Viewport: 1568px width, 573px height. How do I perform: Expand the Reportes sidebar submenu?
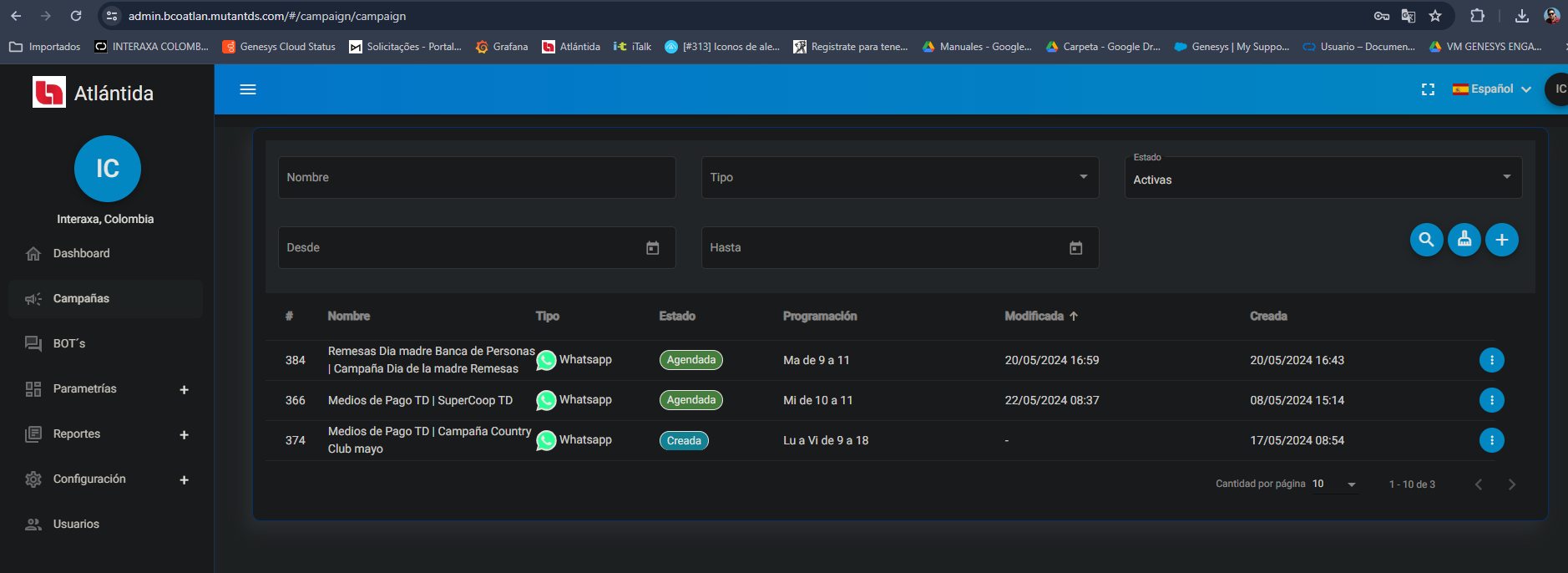[184, 434]
